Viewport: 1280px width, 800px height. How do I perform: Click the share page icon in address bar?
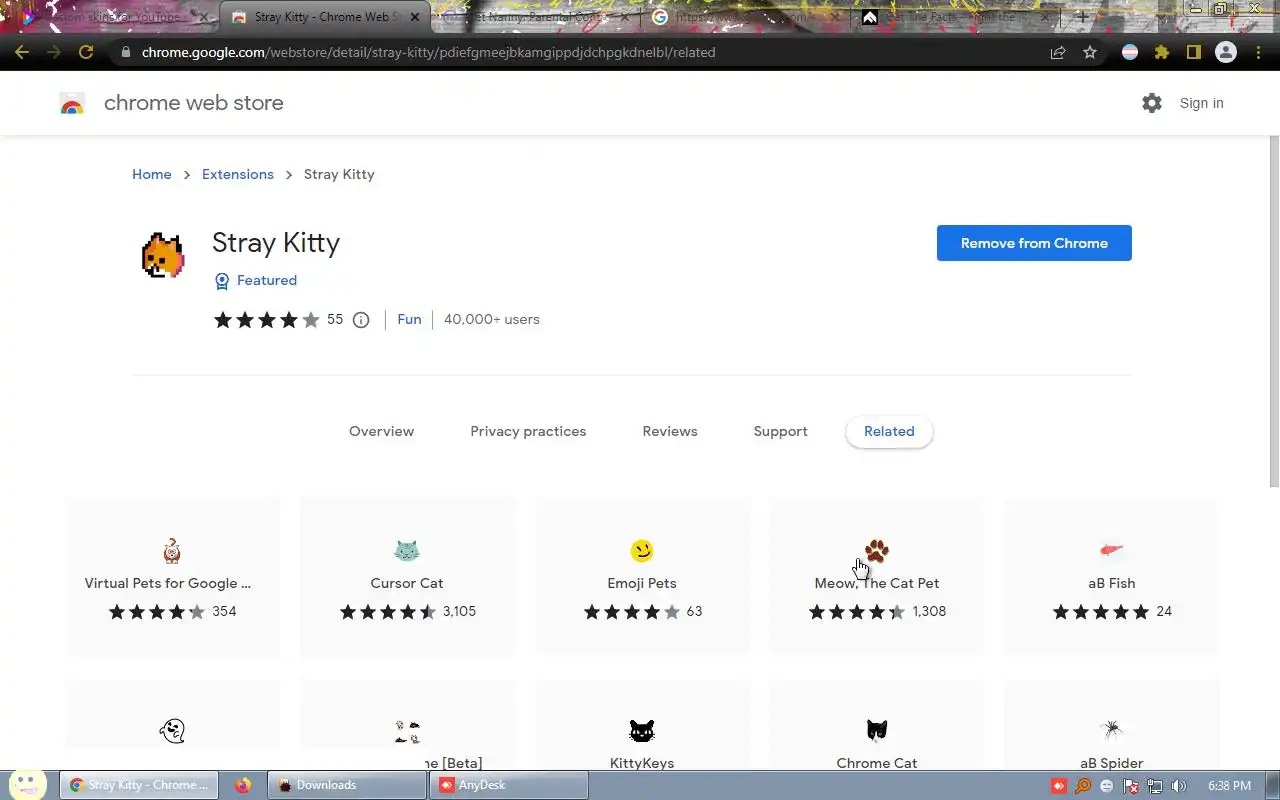coord(1058,52)
